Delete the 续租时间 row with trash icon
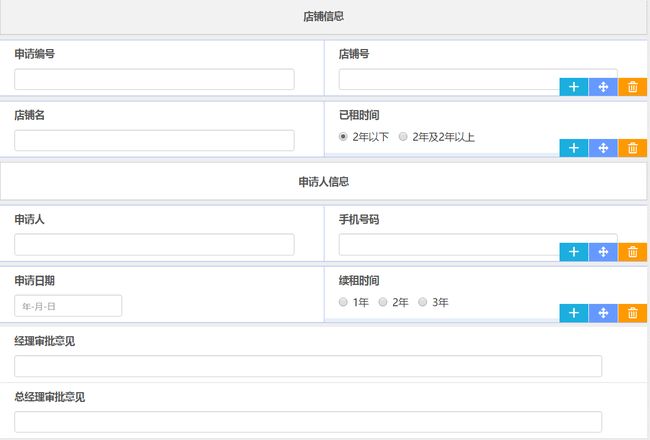Image resolution: width=650 pixels, height=440 pixels. pos(633,313)
